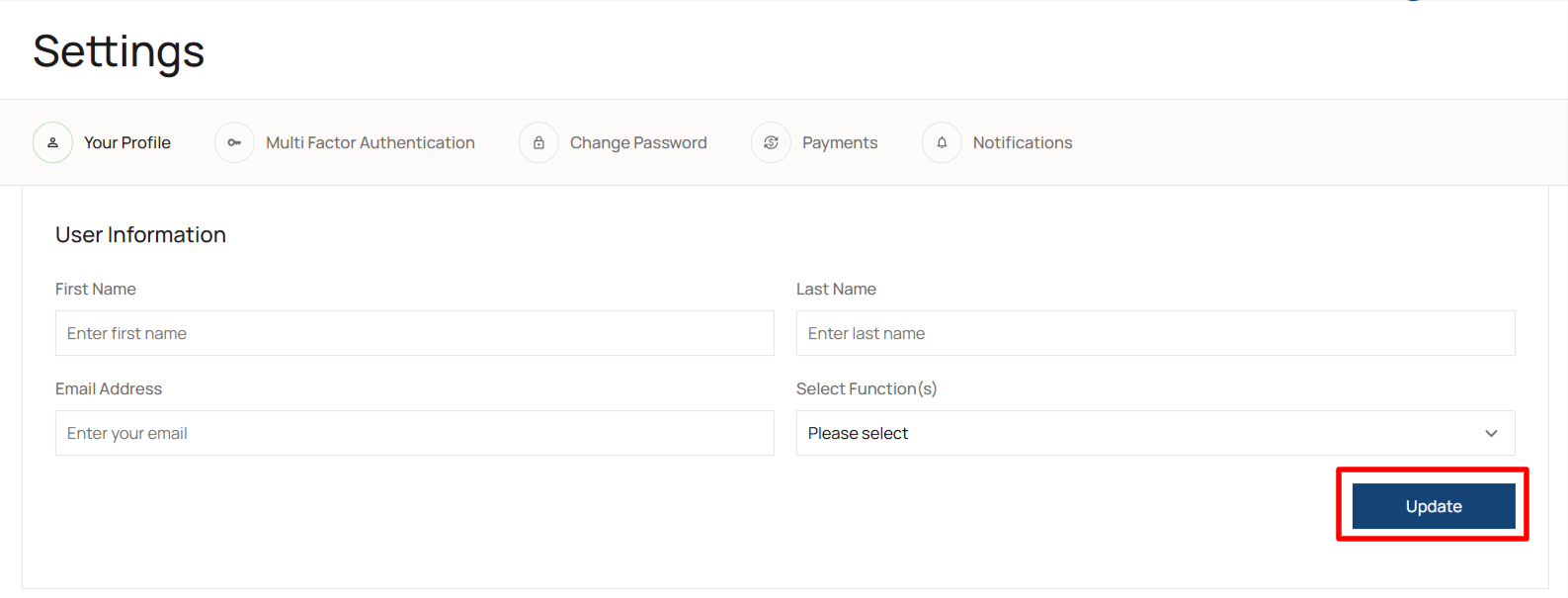This screenshot has height=598, width=1568.
Task: Click the Your Profile user icon
Action: coord(52,142)
